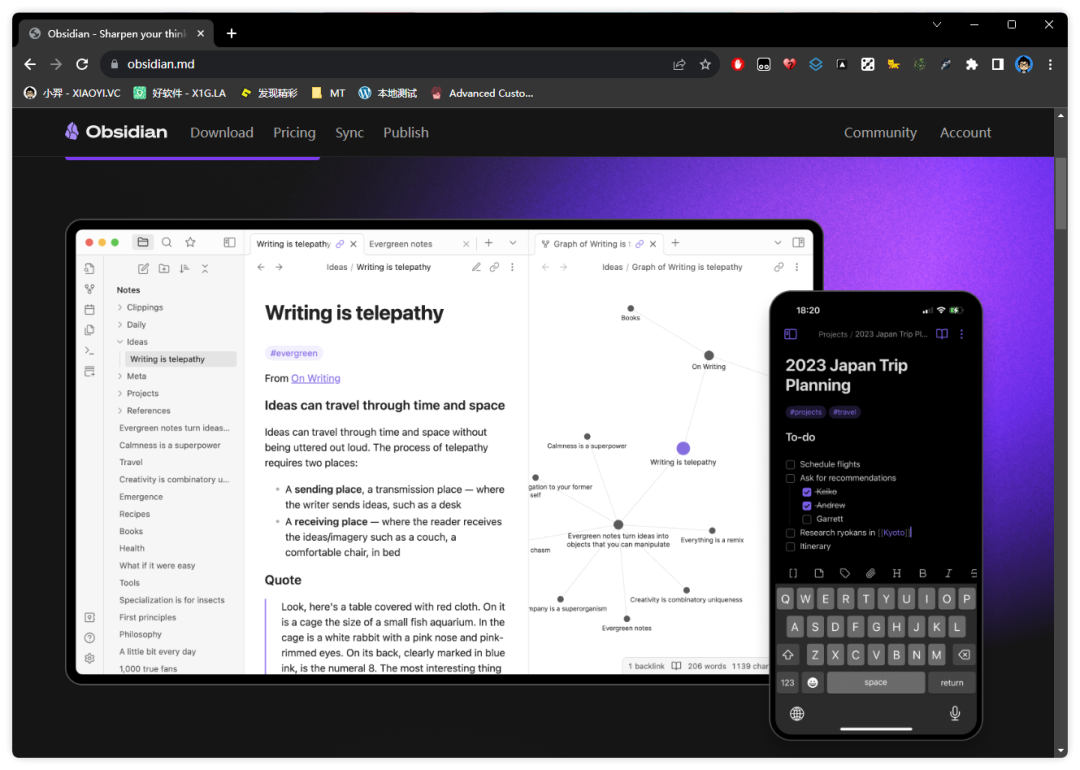The image size is (1080, 770).
Task: Collapse all folders in the explorer
Action: point(205,269)
